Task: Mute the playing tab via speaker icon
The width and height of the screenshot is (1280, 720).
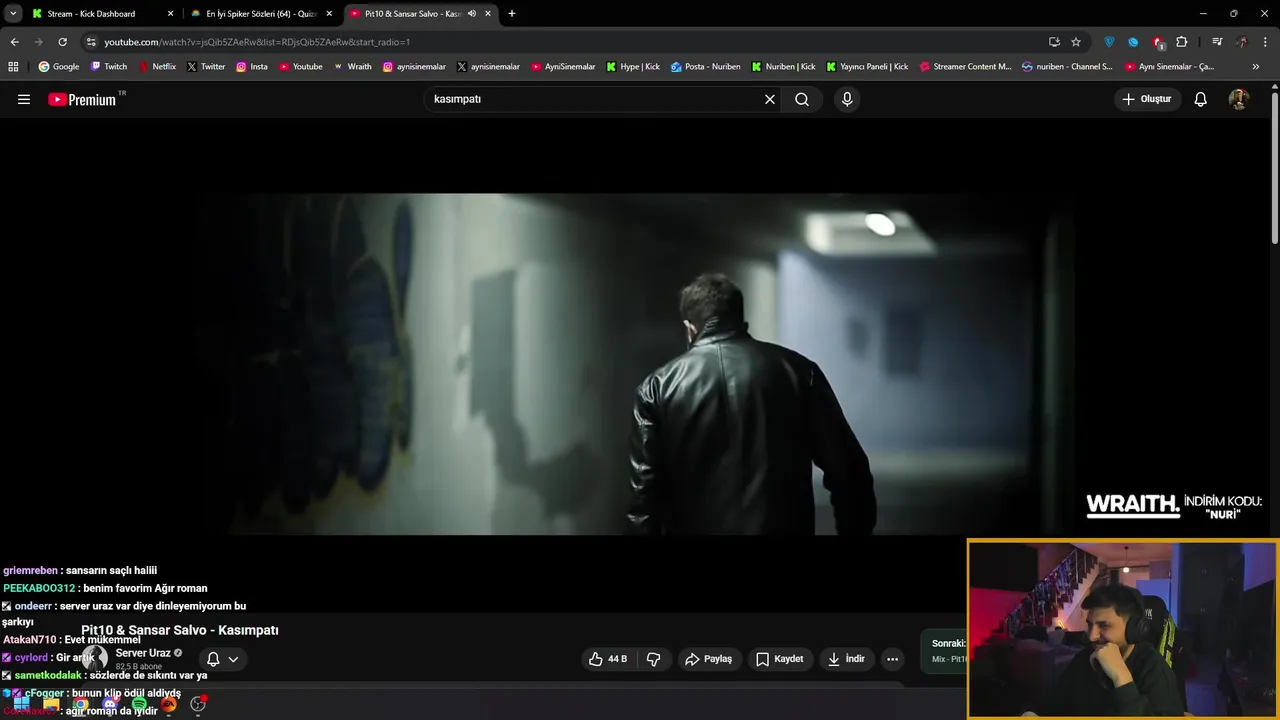Action: click(x=472, y=14)
